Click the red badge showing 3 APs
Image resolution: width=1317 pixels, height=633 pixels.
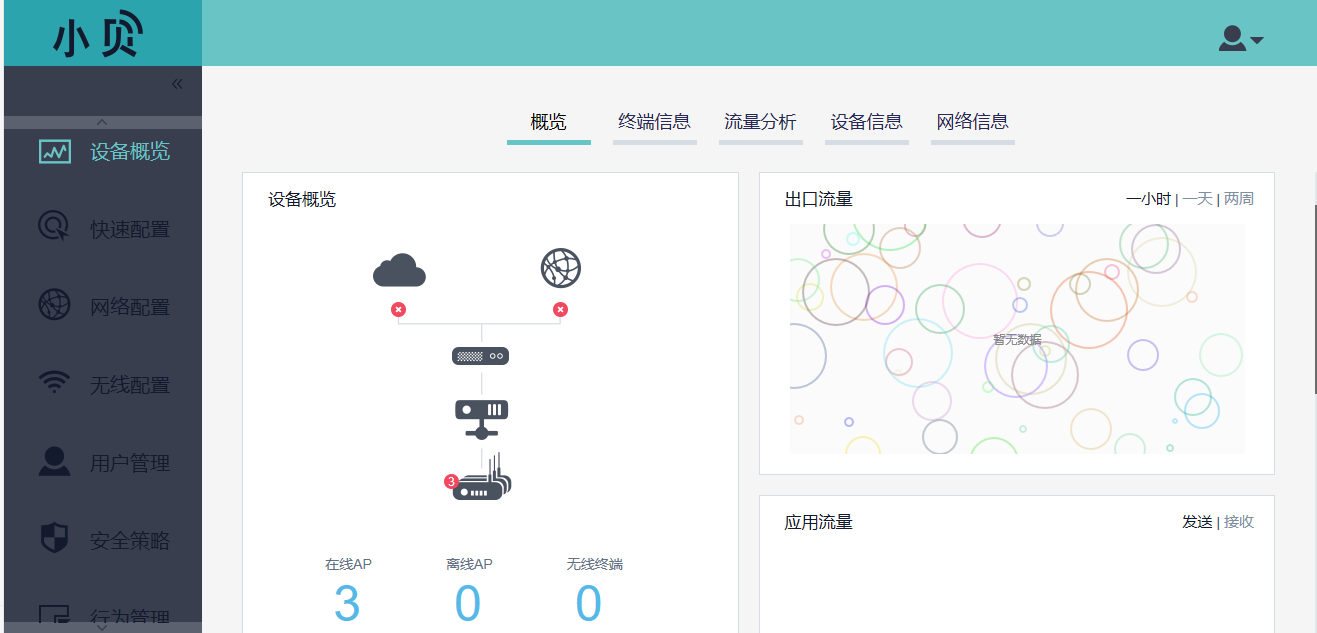pos(451,482)
